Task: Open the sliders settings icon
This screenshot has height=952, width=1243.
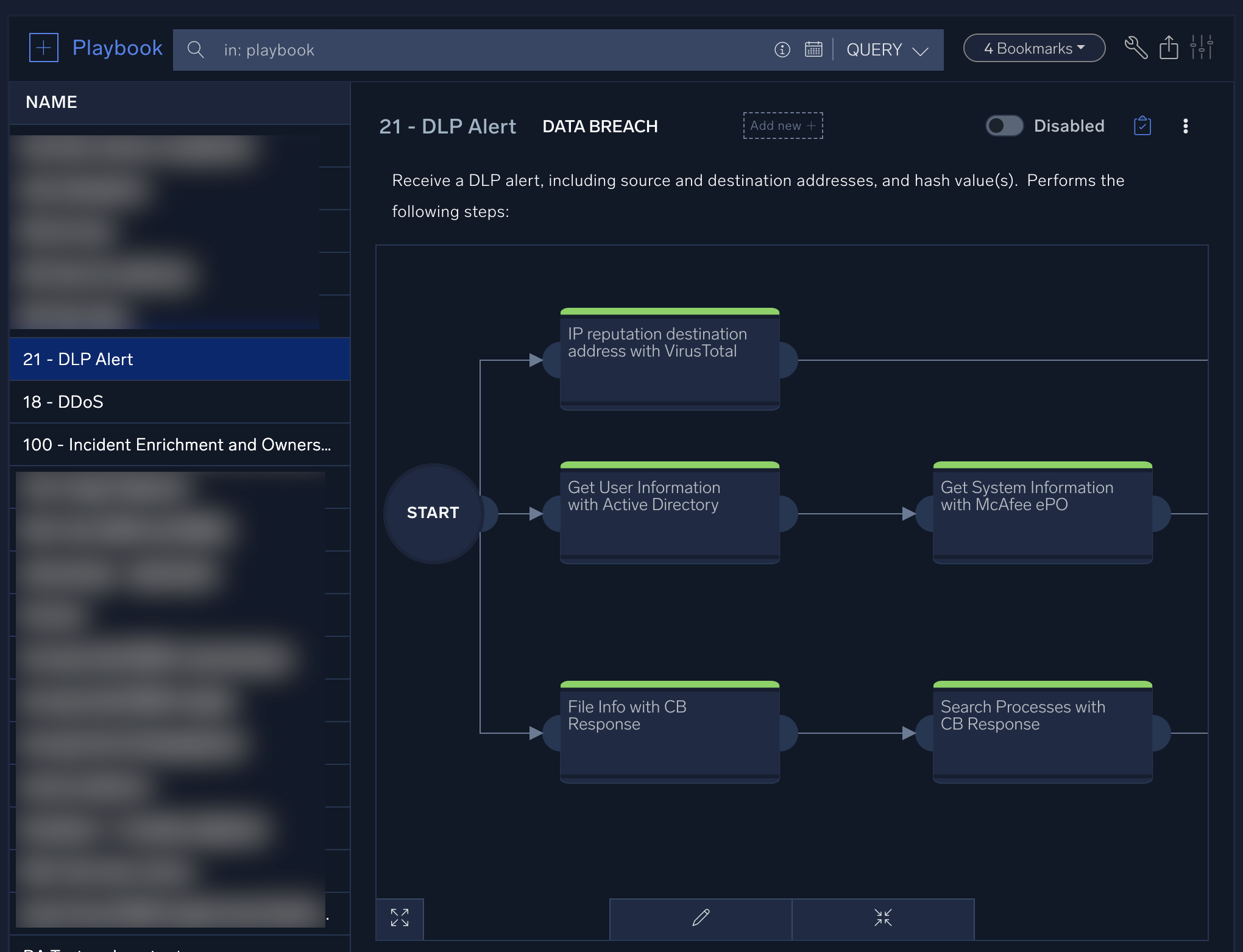Action: (1202, 48)
